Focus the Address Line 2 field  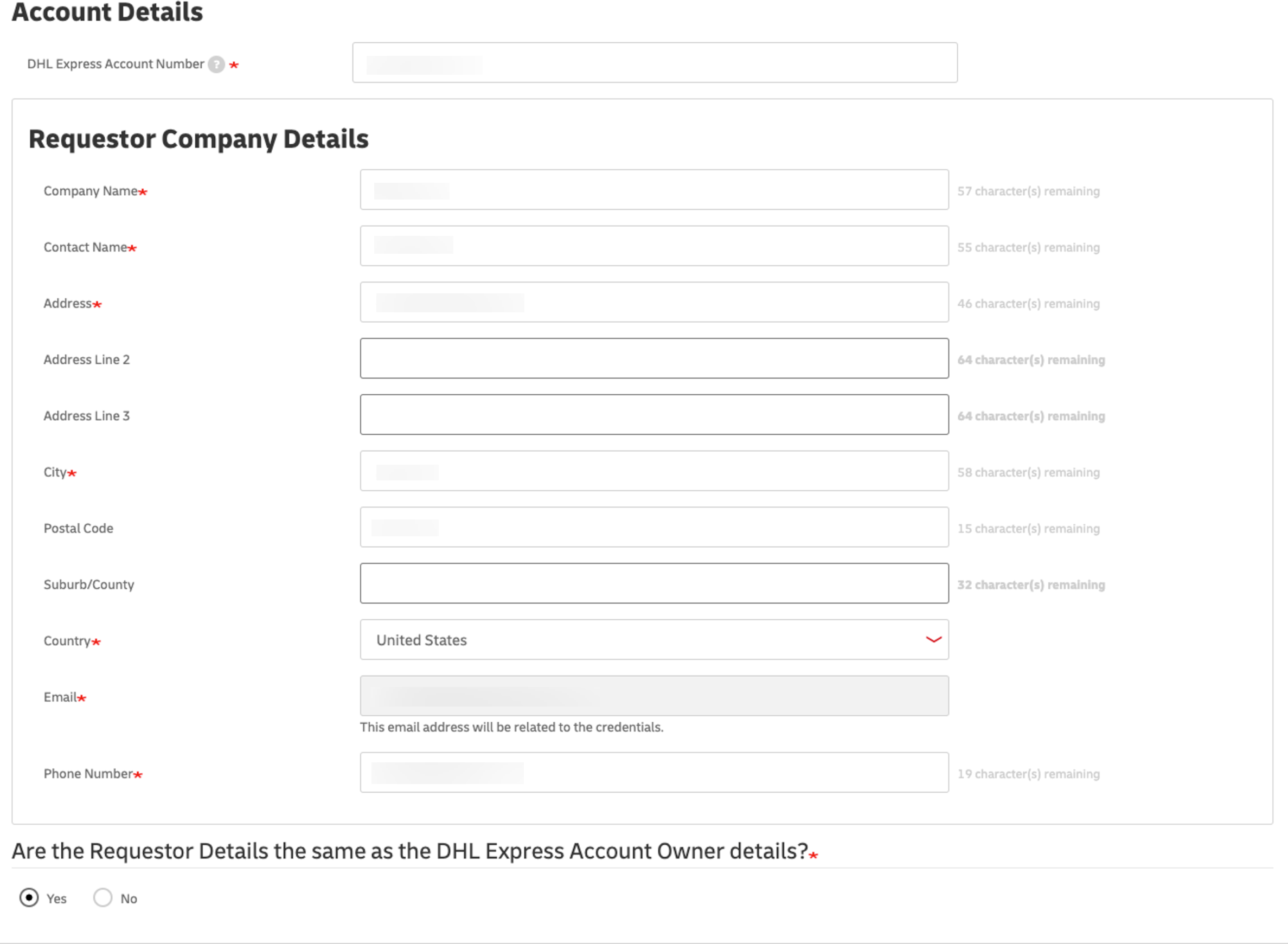click(x=654, y=358)
